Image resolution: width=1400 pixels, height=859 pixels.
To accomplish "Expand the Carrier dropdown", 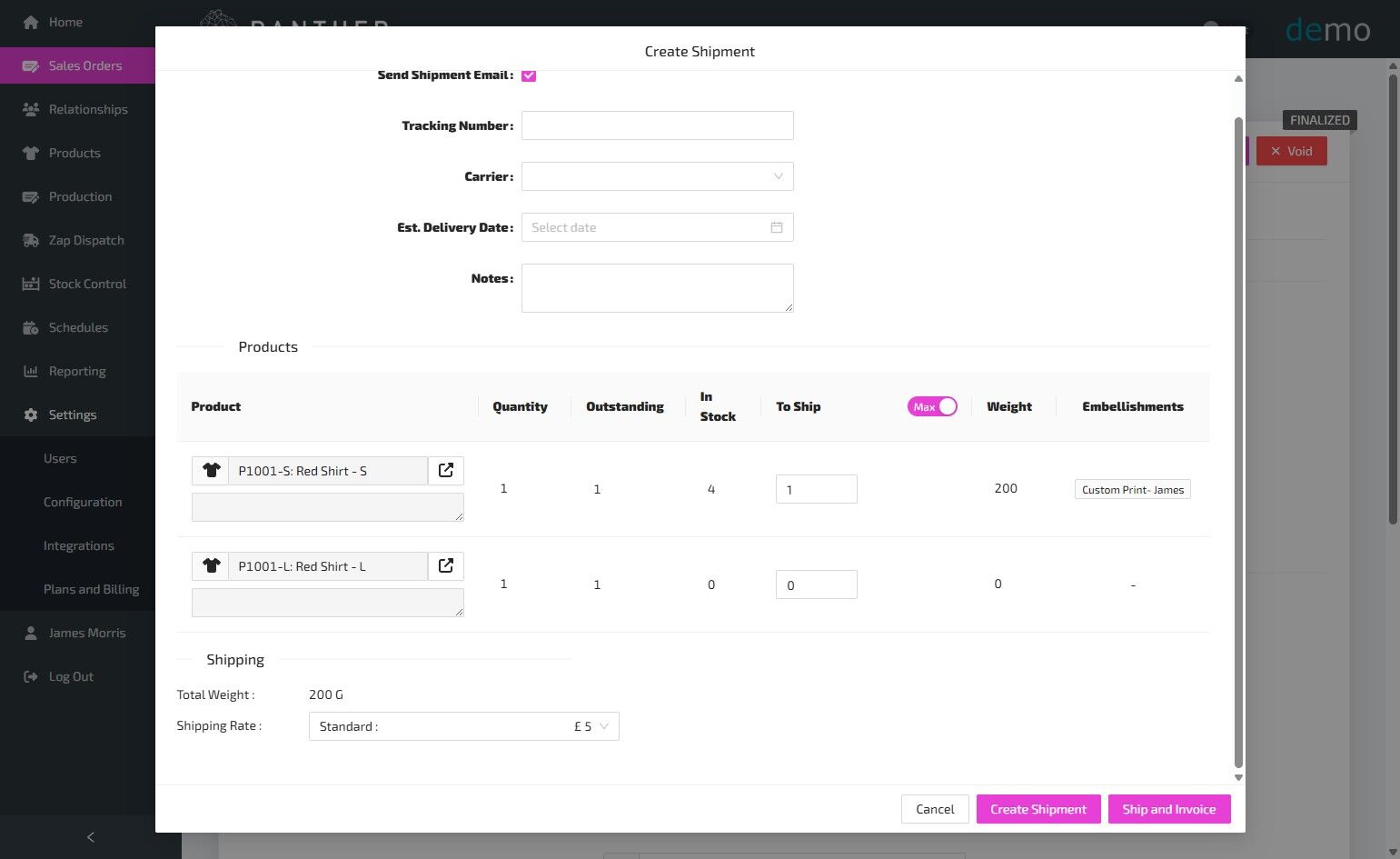I will [657, 176].
